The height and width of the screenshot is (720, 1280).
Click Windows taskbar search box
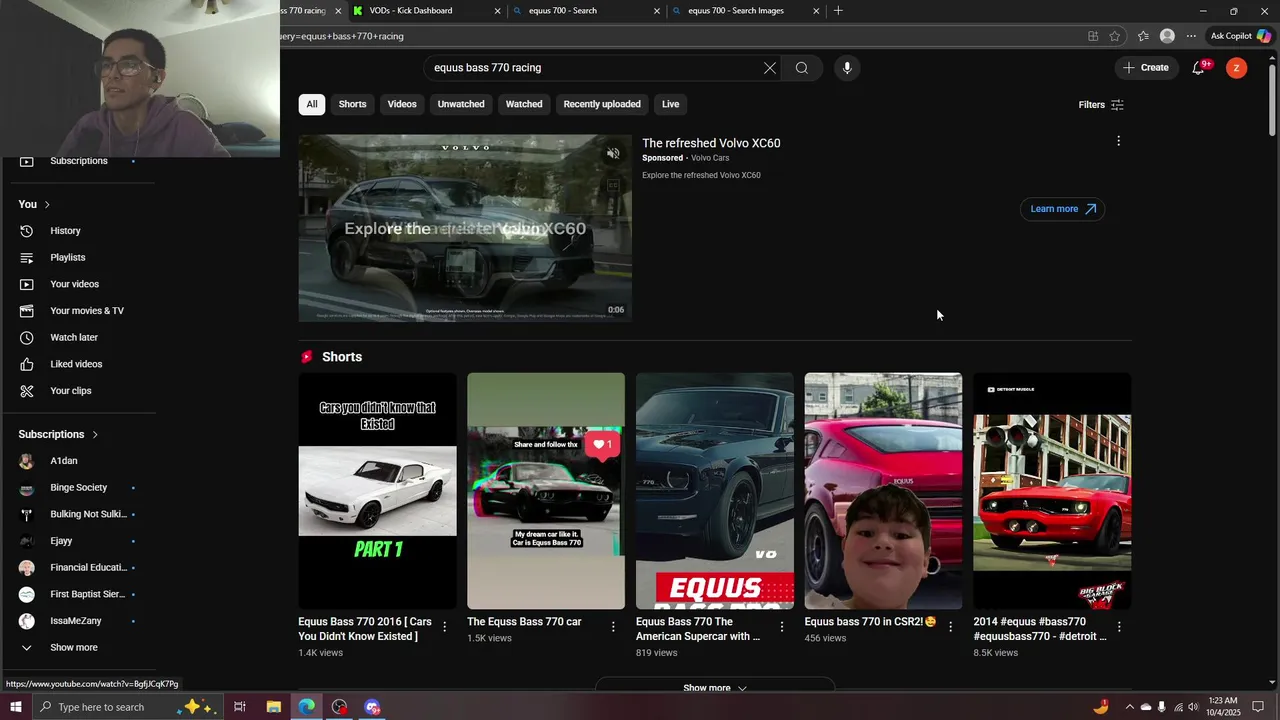130,707
